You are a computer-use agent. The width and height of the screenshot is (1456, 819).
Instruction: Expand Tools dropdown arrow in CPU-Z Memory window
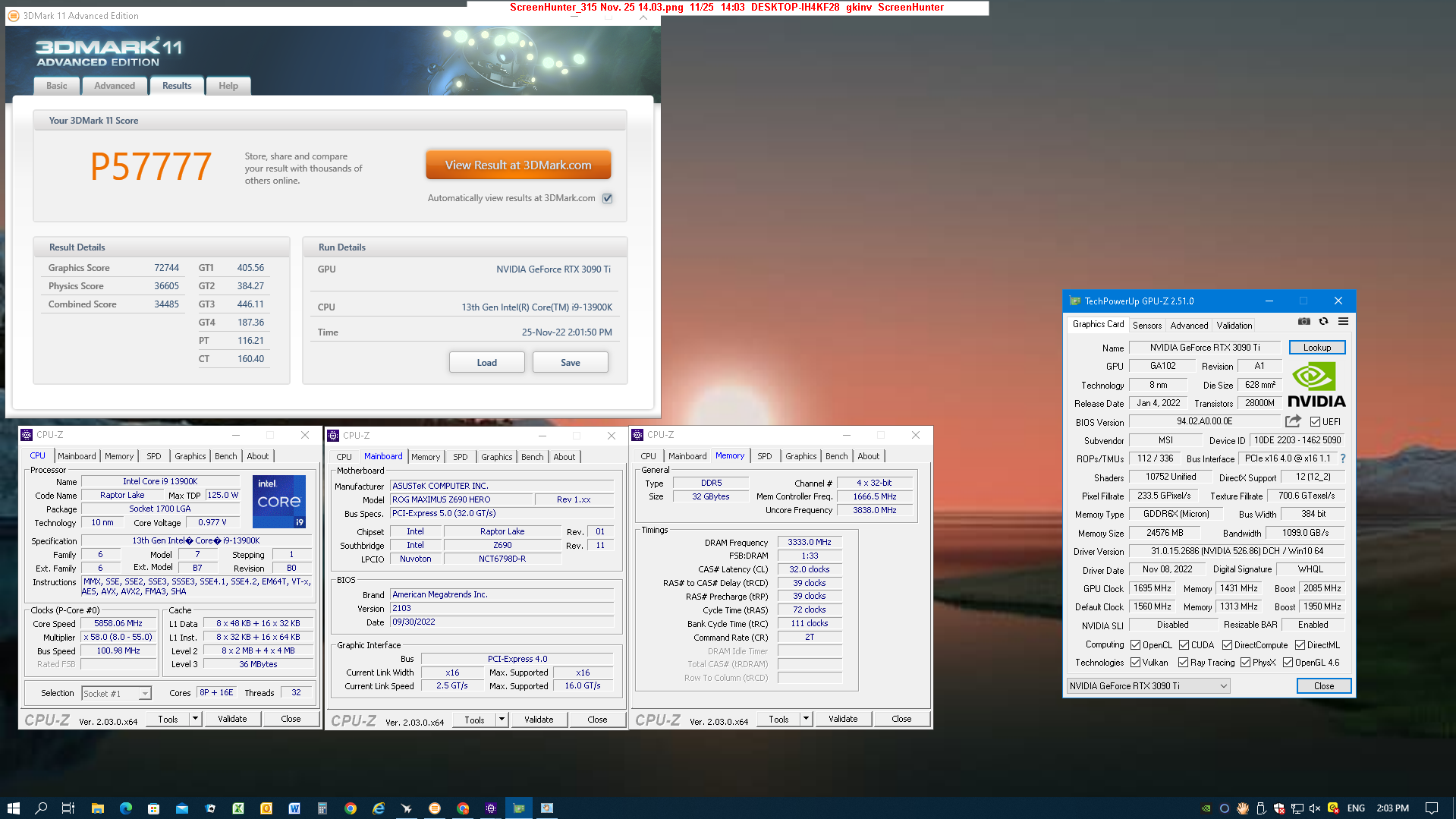point(806,719)
